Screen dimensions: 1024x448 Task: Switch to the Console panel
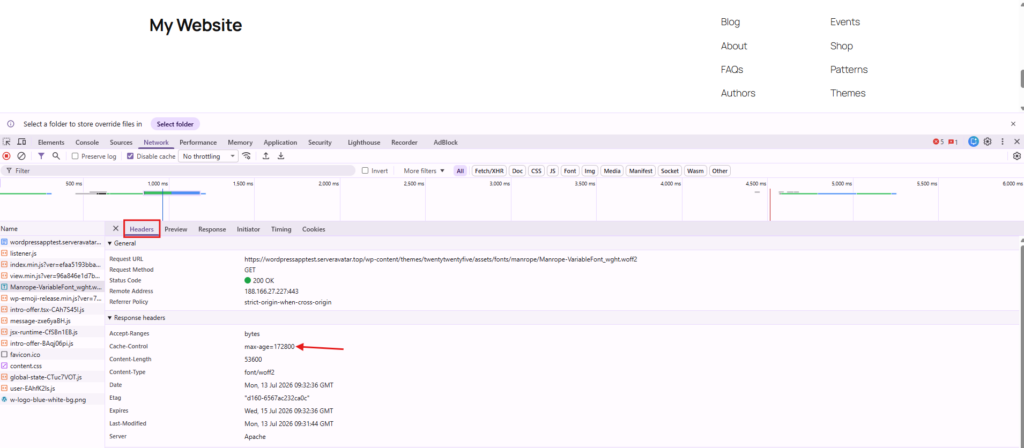[87, 142]
